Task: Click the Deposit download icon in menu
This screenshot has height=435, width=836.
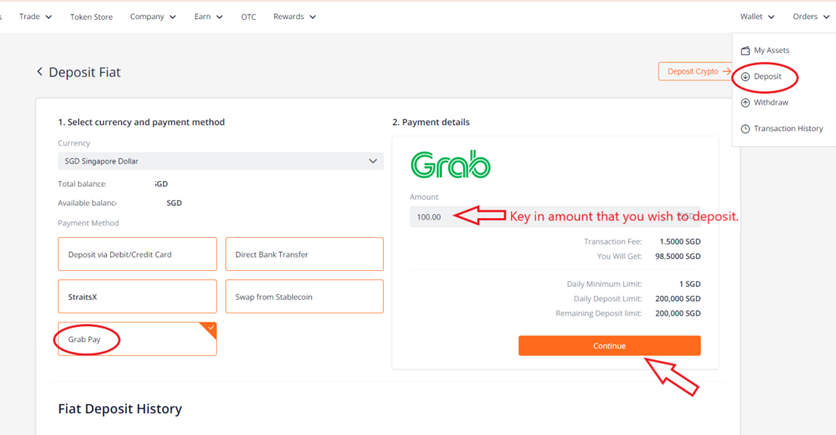Action: pos(745,77)
